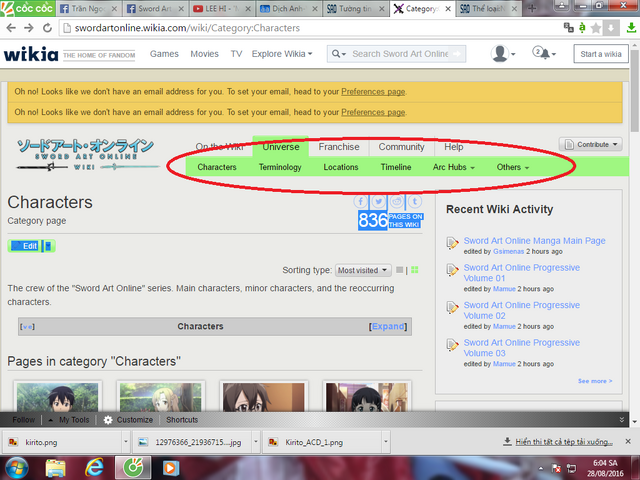Open the Sorting type Most visited dropdown
The width and height of the screenshot is (640, 480).
[362, 270]
